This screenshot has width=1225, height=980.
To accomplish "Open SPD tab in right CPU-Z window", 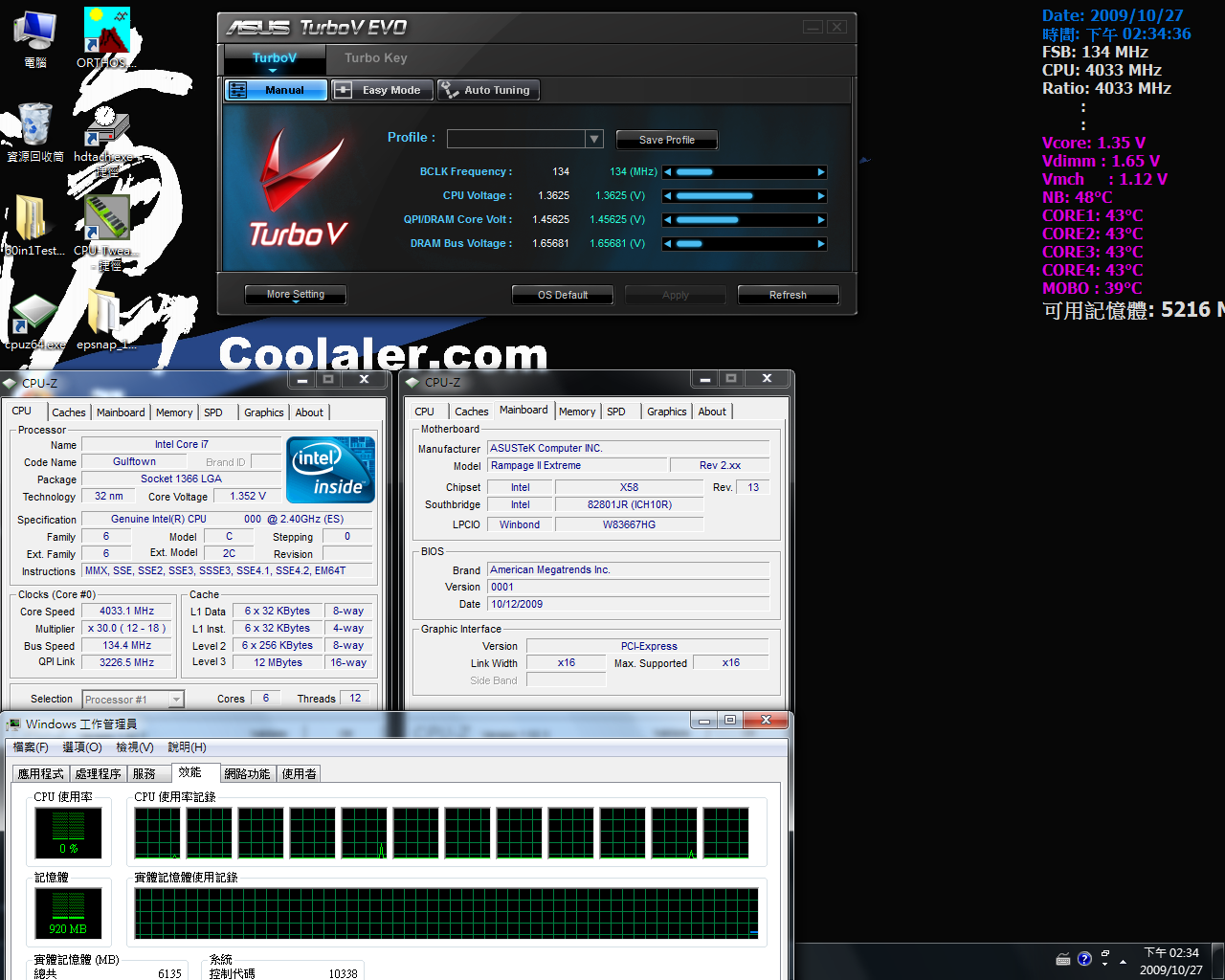I will pyautogui.click(x=616, y=412).
